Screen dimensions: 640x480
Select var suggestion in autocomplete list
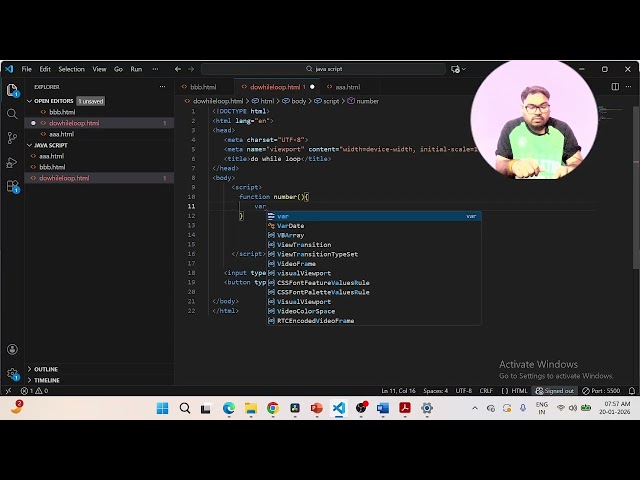point(374,216)
